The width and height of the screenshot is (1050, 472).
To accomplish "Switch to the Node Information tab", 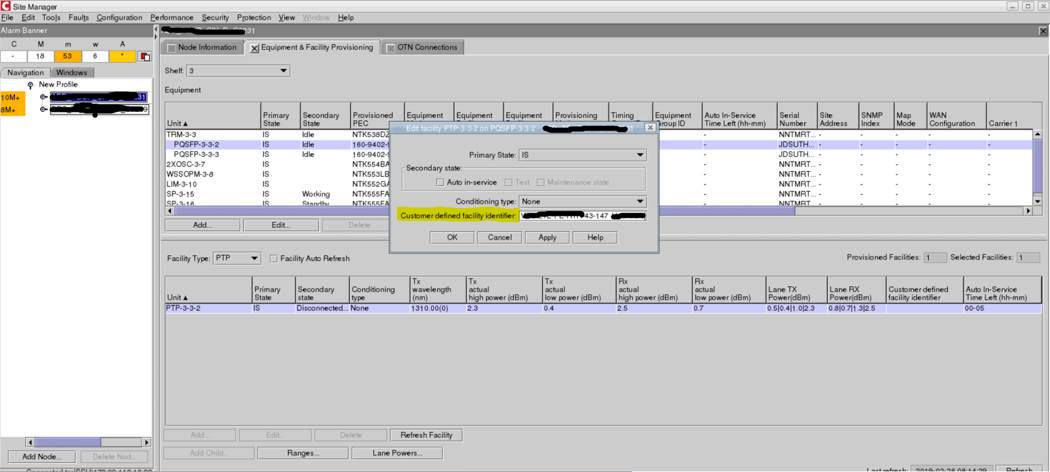I will pyautogui.click(x=201, y=48).
